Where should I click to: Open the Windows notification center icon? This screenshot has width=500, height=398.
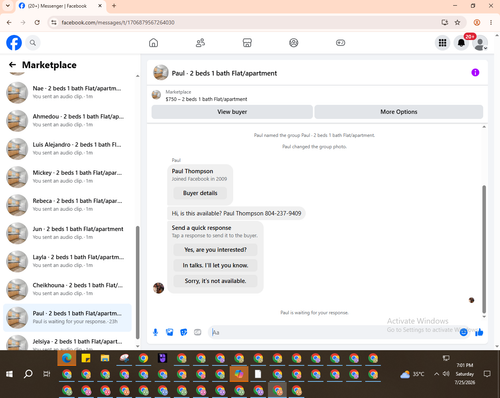coord(487,374)
